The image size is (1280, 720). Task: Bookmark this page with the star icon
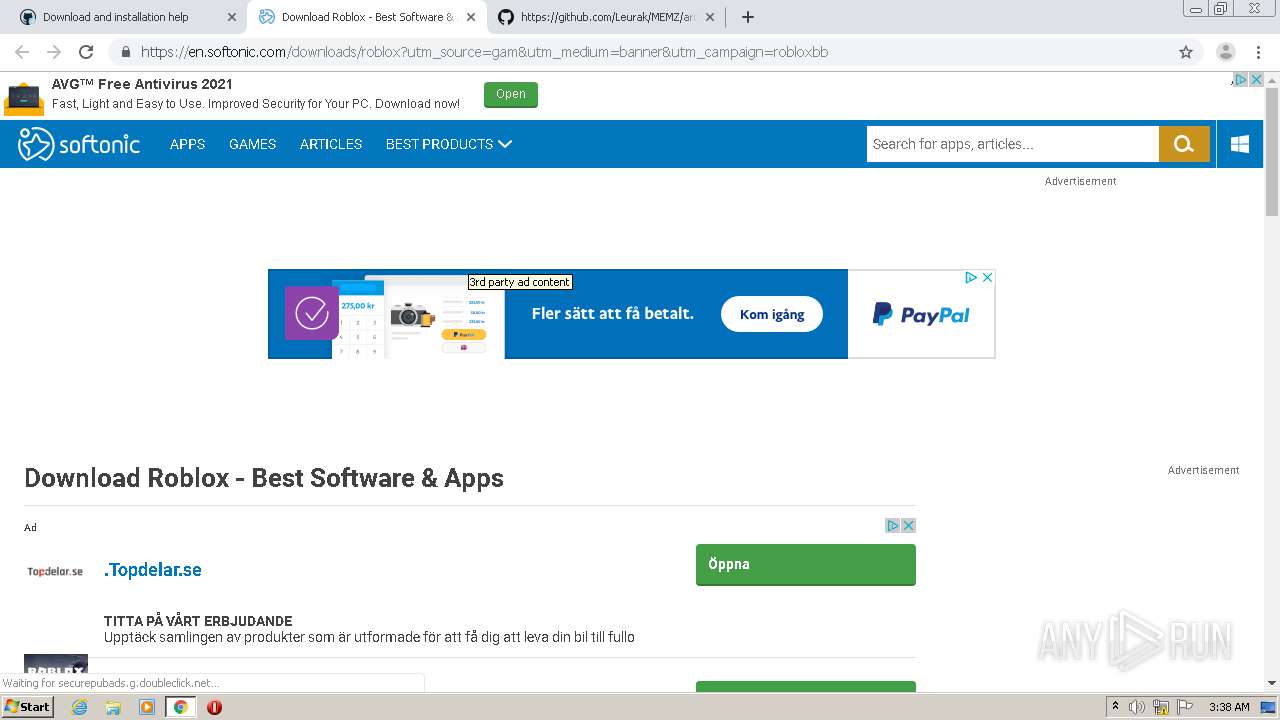[1186, 52]
